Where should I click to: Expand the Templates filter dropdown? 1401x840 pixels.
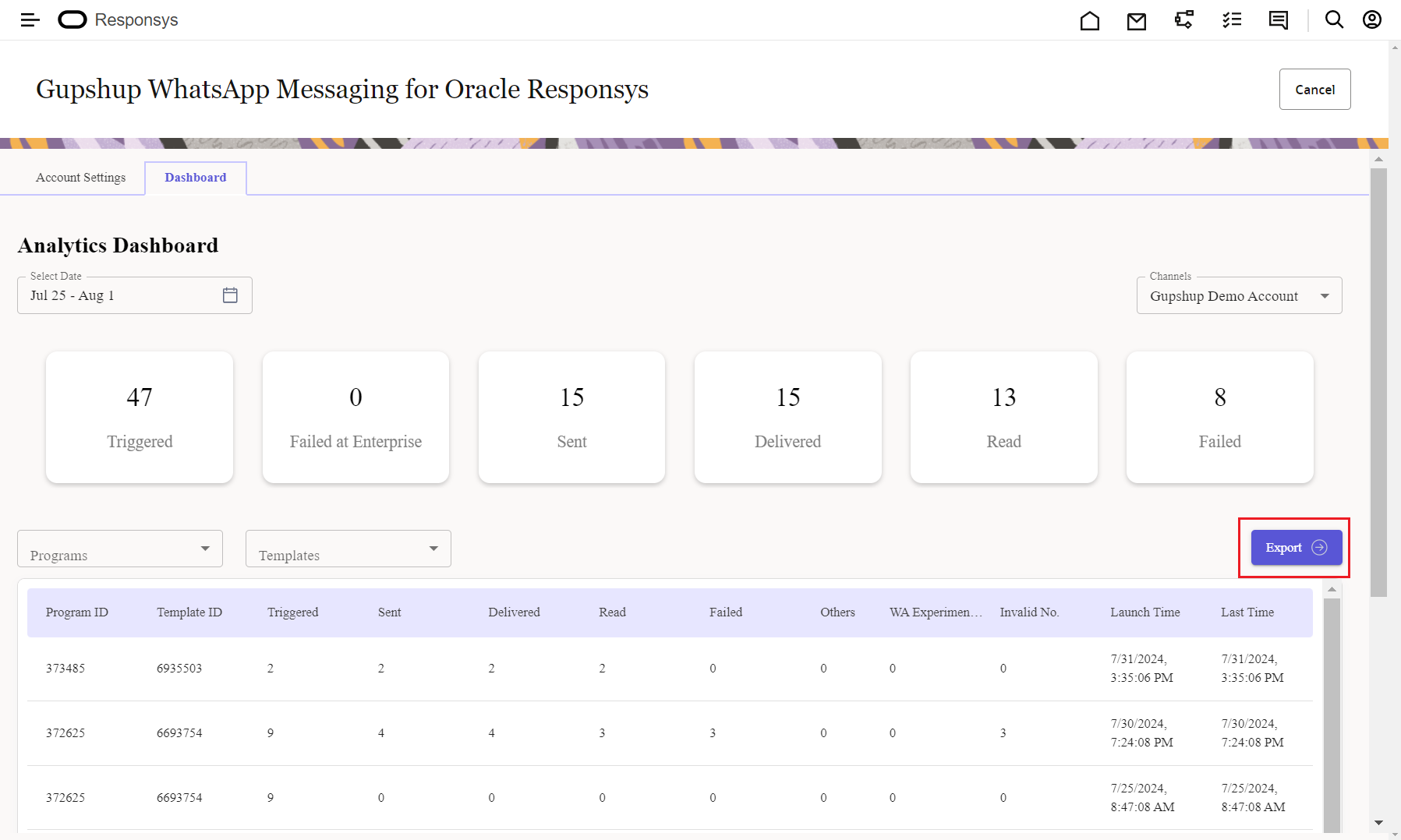348,549
